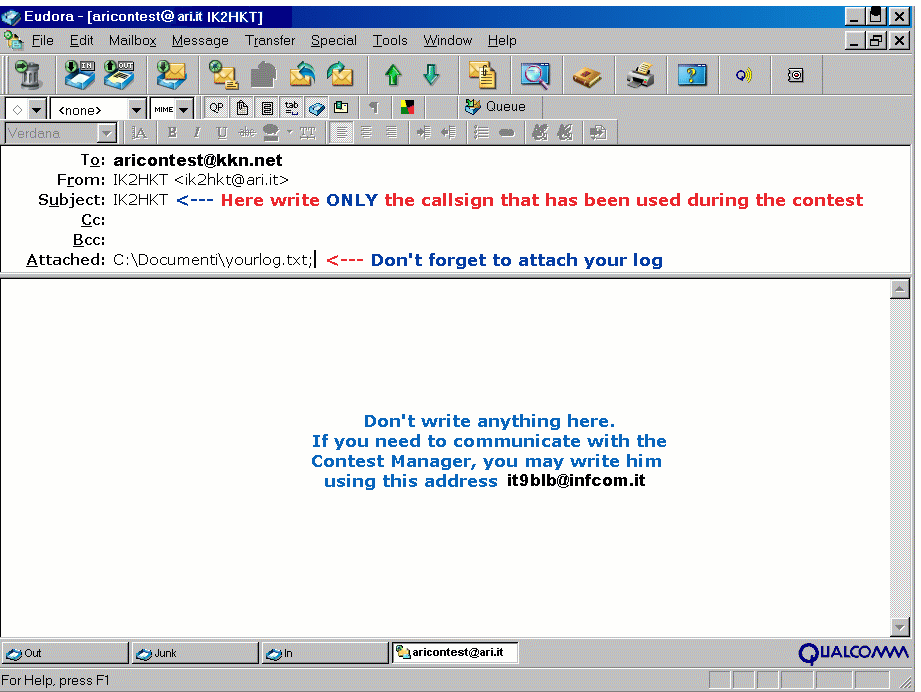Toggle Bold formatting
Image resolution: width=921 pixels, height=692 pixels.
tap(172, 133)
